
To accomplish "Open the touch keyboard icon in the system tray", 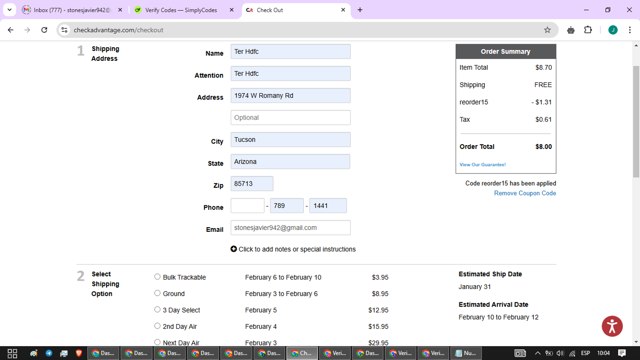I will [520, 353].
